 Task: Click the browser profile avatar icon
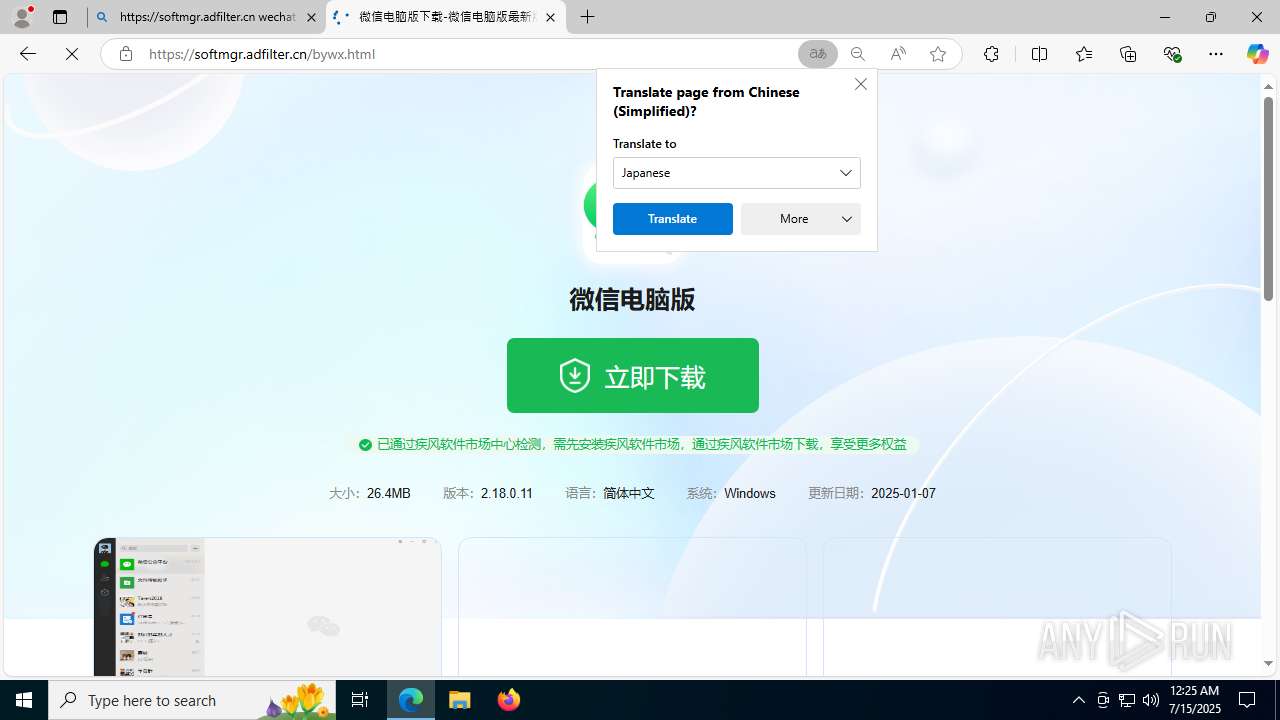click(22, 17)
